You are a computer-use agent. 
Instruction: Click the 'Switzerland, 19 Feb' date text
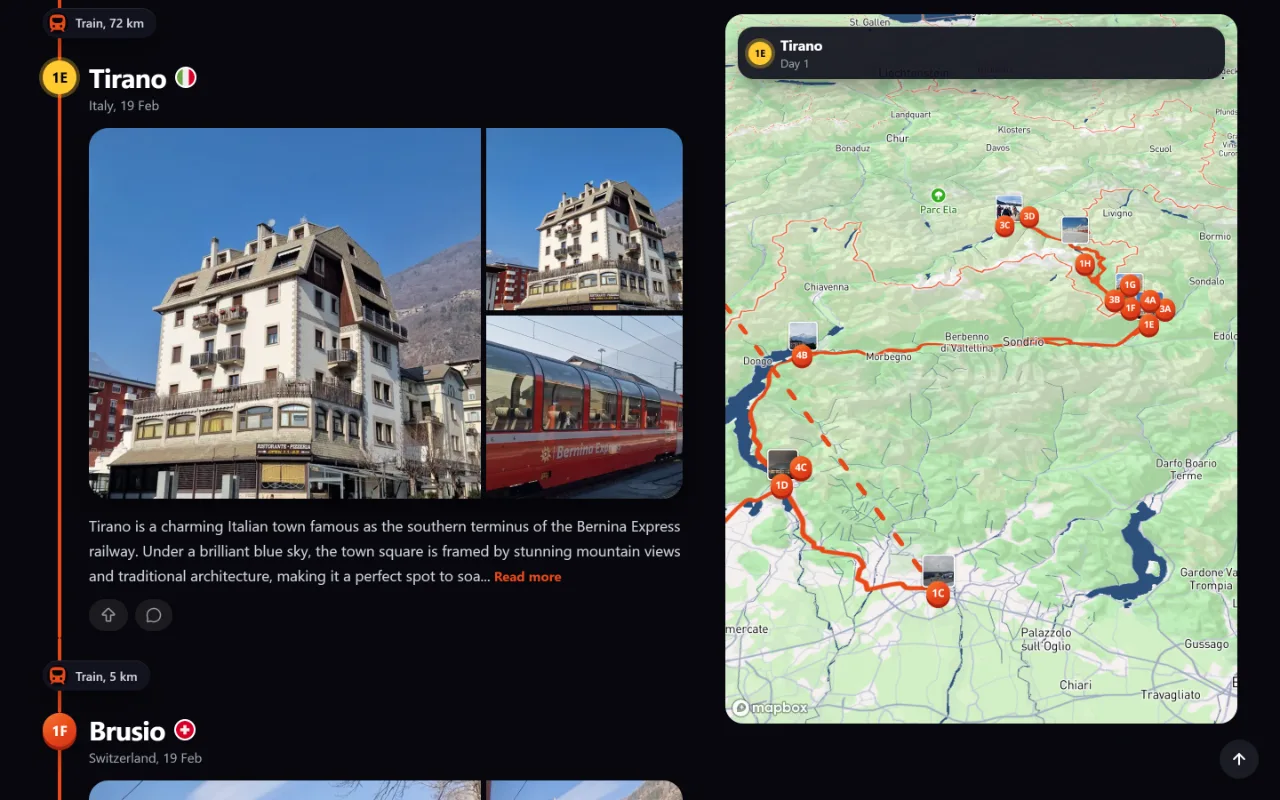pyautogui.click(x=145, y=758)
